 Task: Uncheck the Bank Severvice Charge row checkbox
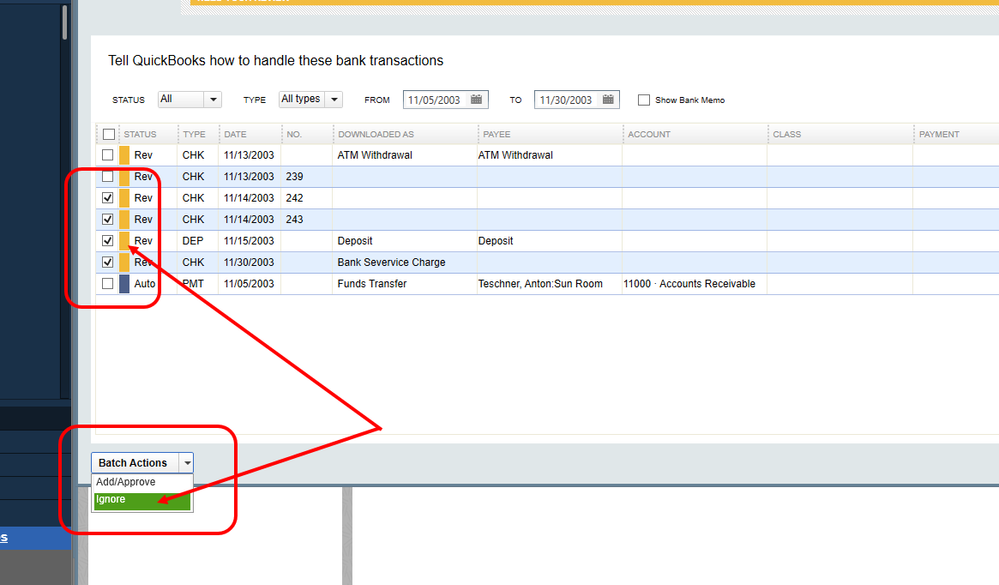[108, 262]
